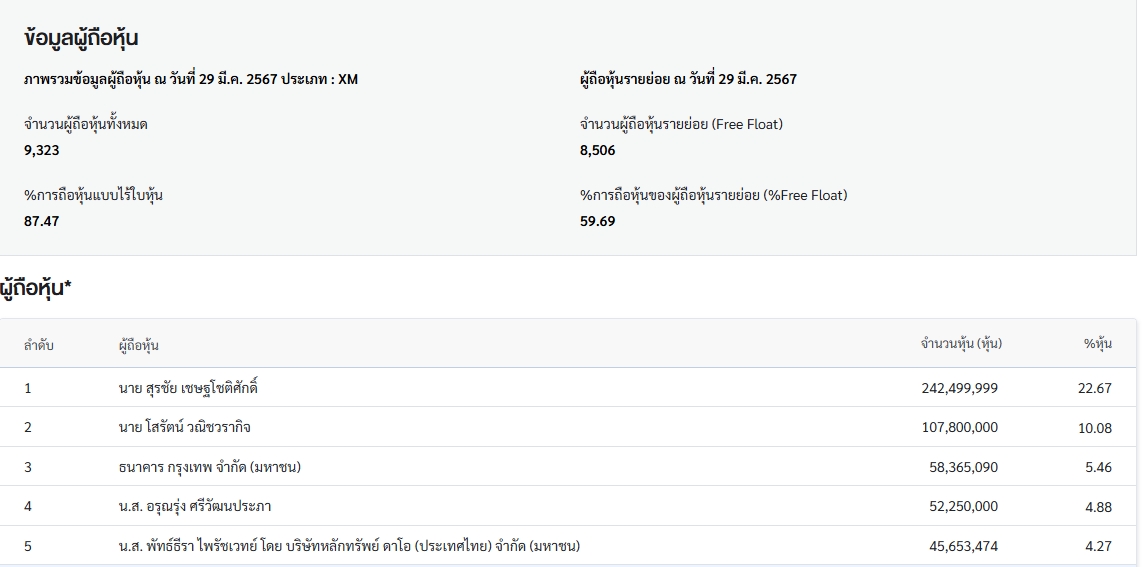The height and width of the screenshot is (567, 1143).
Task: Click the %Free Float value 59.69
Action: (598, 221)
